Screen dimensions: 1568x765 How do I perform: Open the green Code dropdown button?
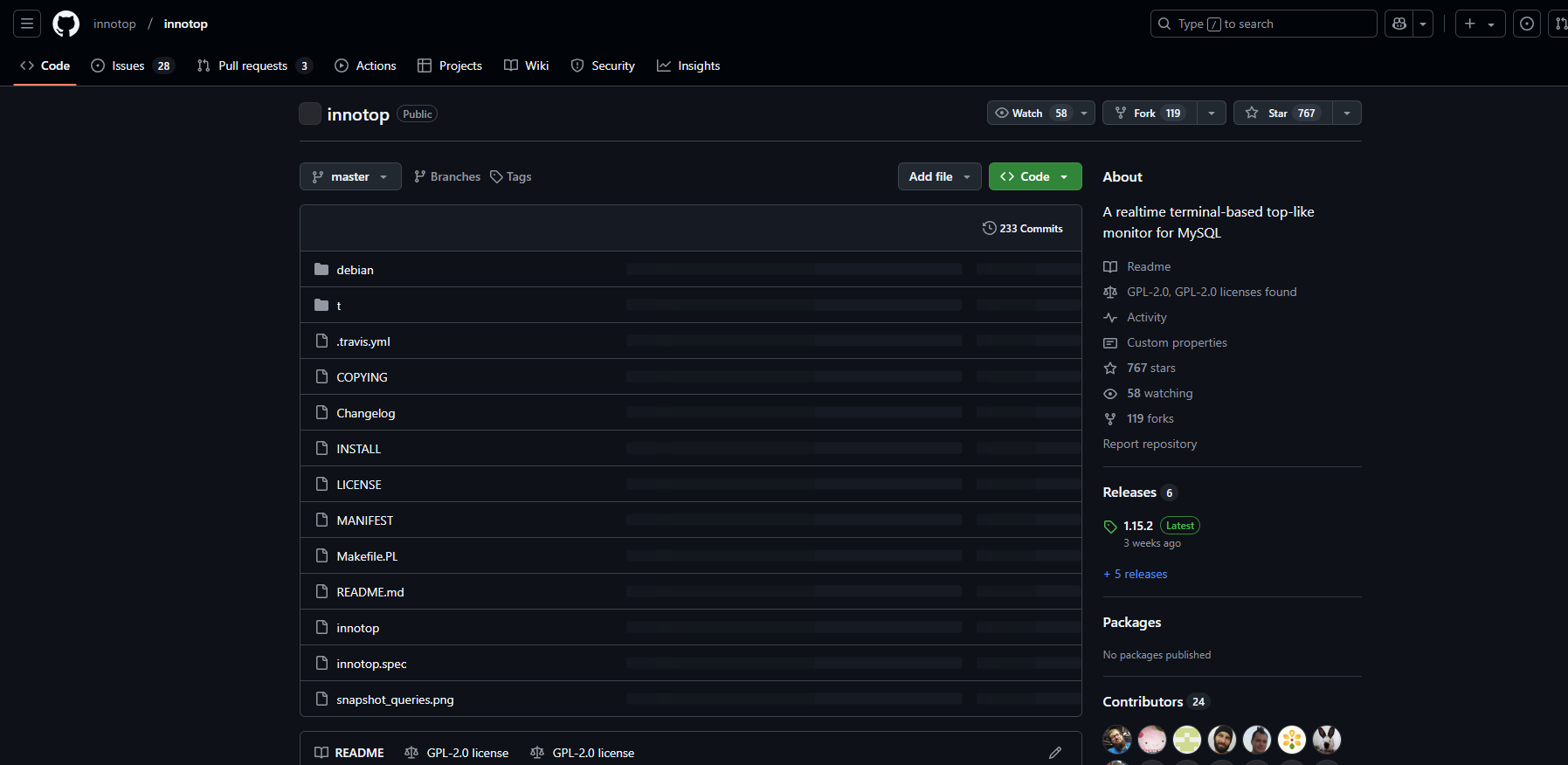point(1035,176)
